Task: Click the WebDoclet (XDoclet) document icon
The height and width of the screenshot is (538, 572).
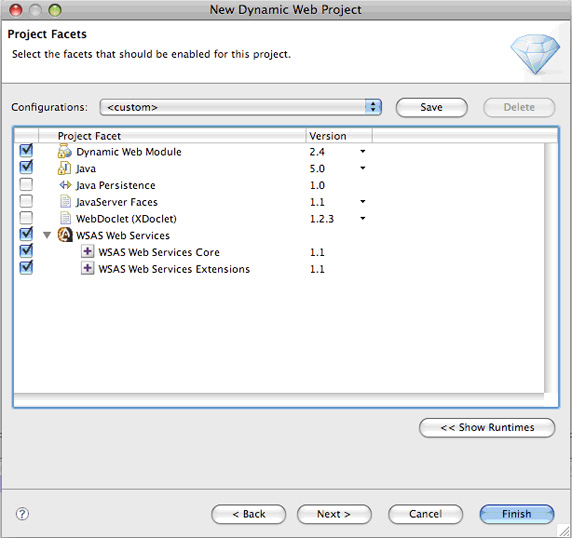Action: pos(65,218)
